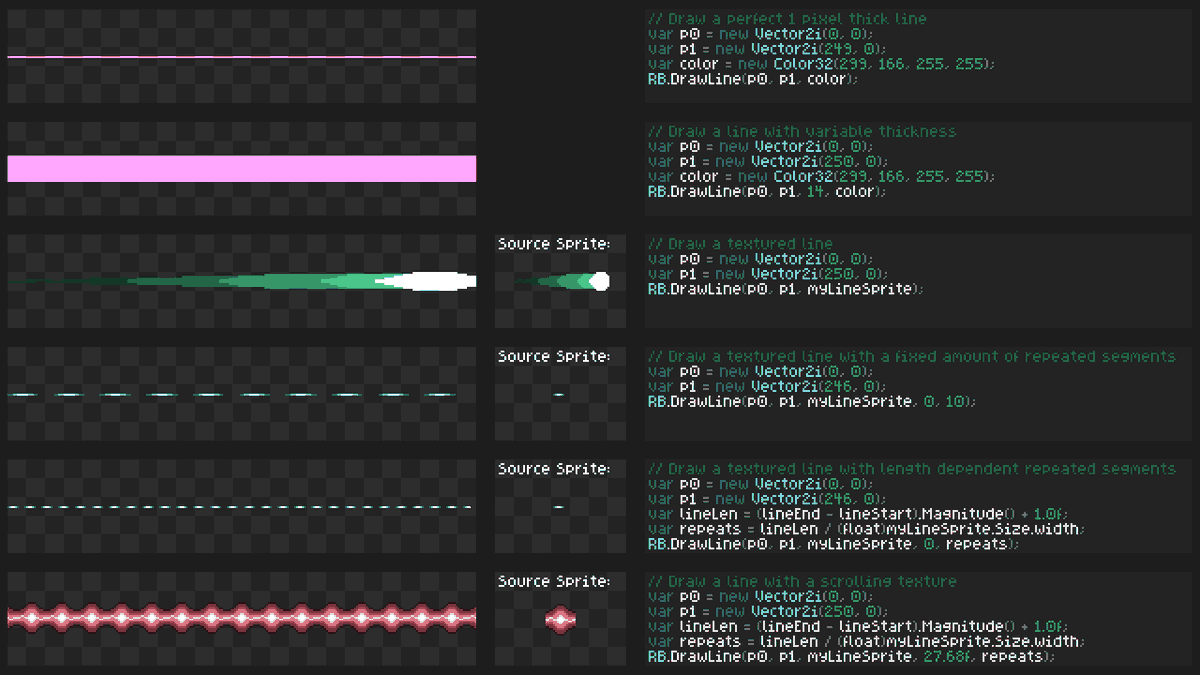Select comment "// Draw a textured line" in the third code block
This screenshot has height=675, width=1200.
740,244
